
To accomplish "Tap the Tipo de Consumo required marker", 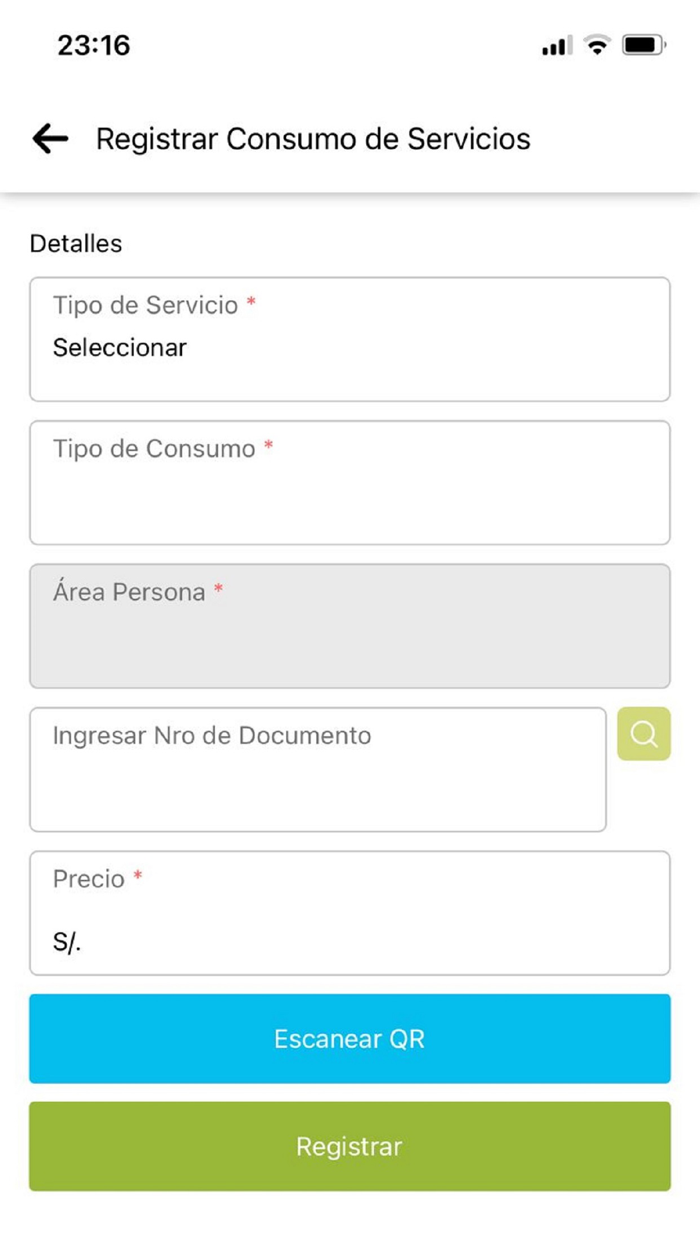I will (268, 446).
